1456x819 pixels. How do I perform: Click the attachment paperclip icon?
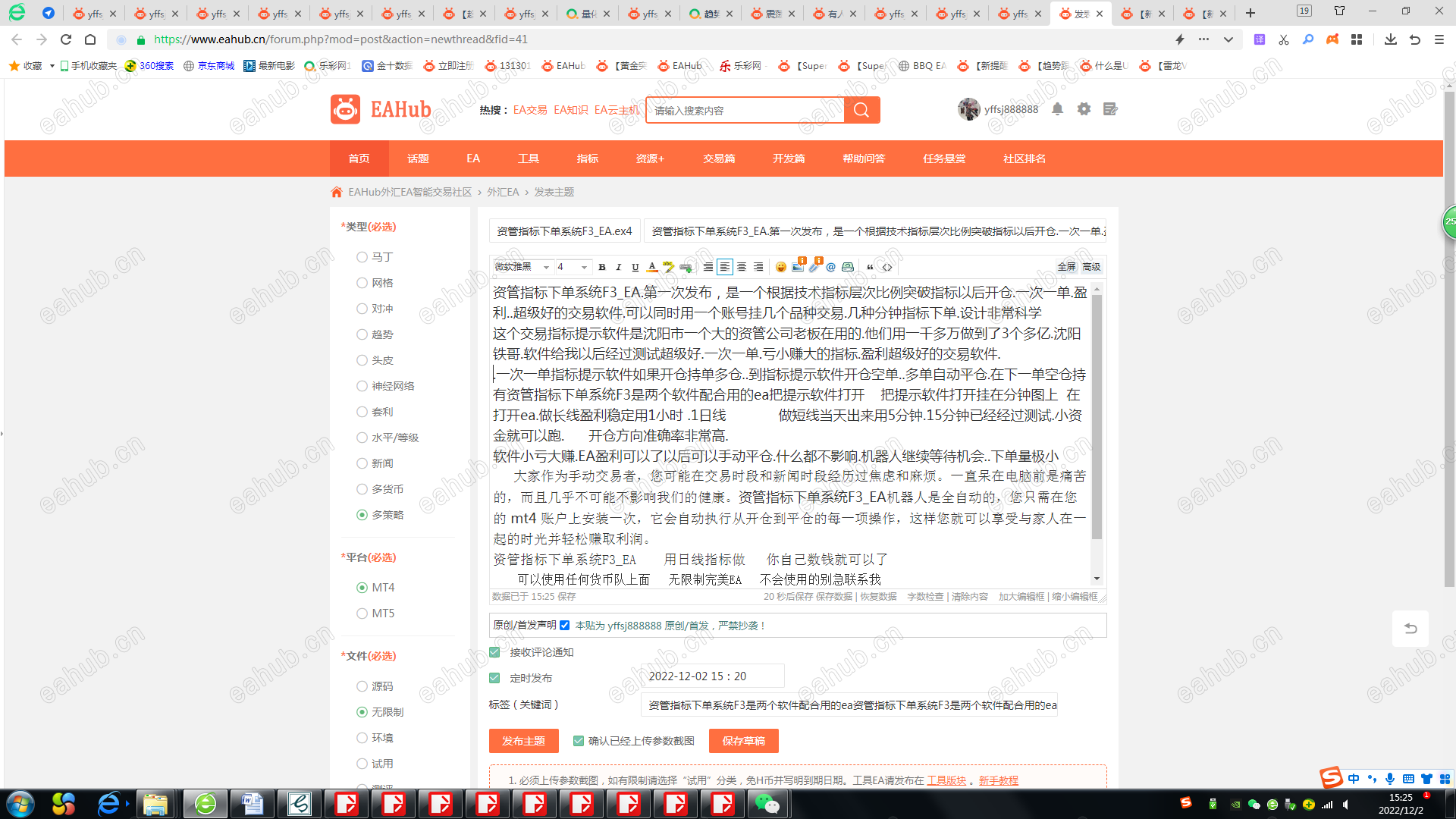click(x=814, y=267)
